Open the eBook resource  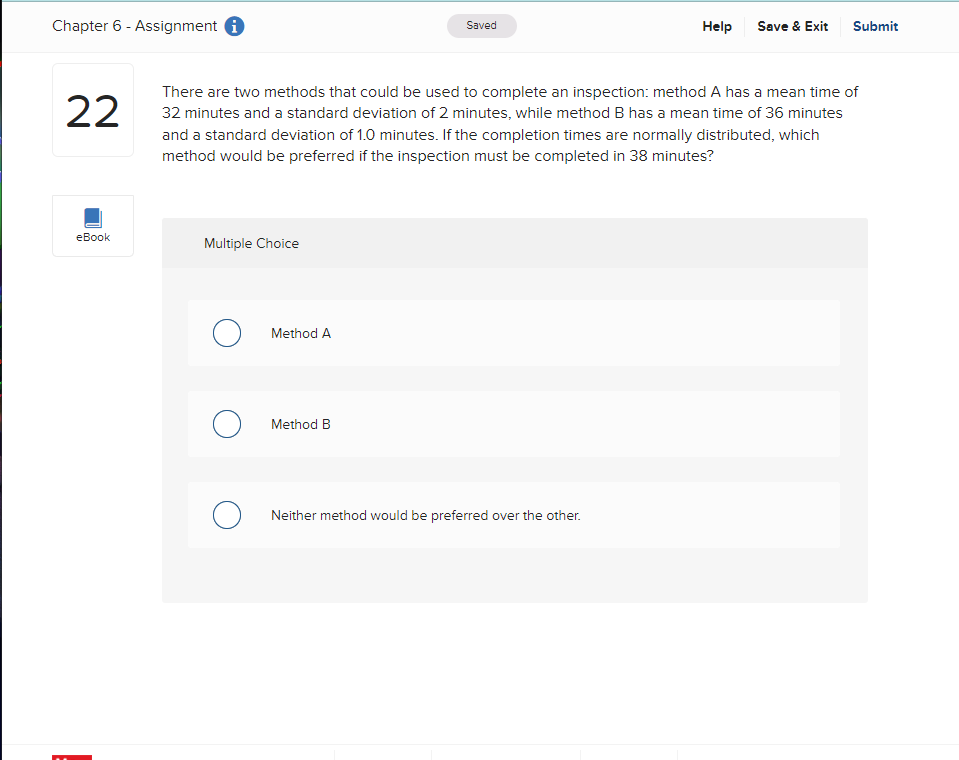coord(92,225)
